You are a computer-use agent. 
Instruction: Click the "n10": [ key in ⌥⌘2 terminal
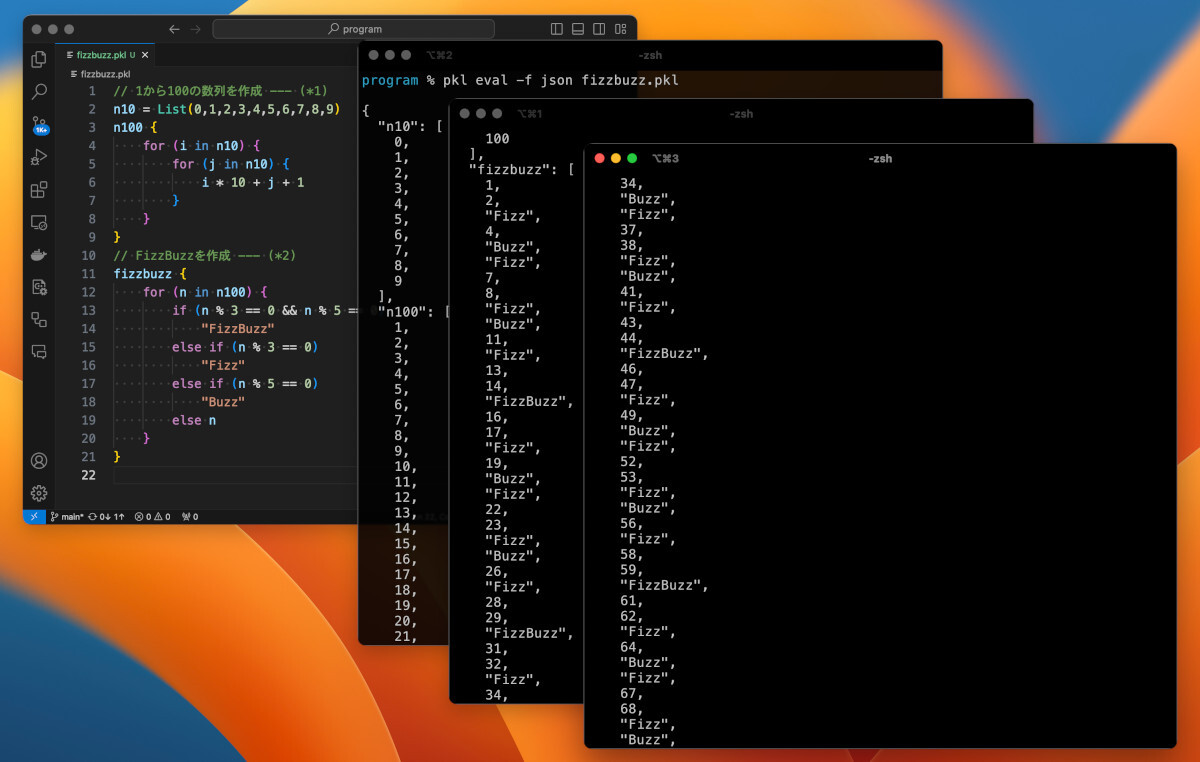(410, 127)
